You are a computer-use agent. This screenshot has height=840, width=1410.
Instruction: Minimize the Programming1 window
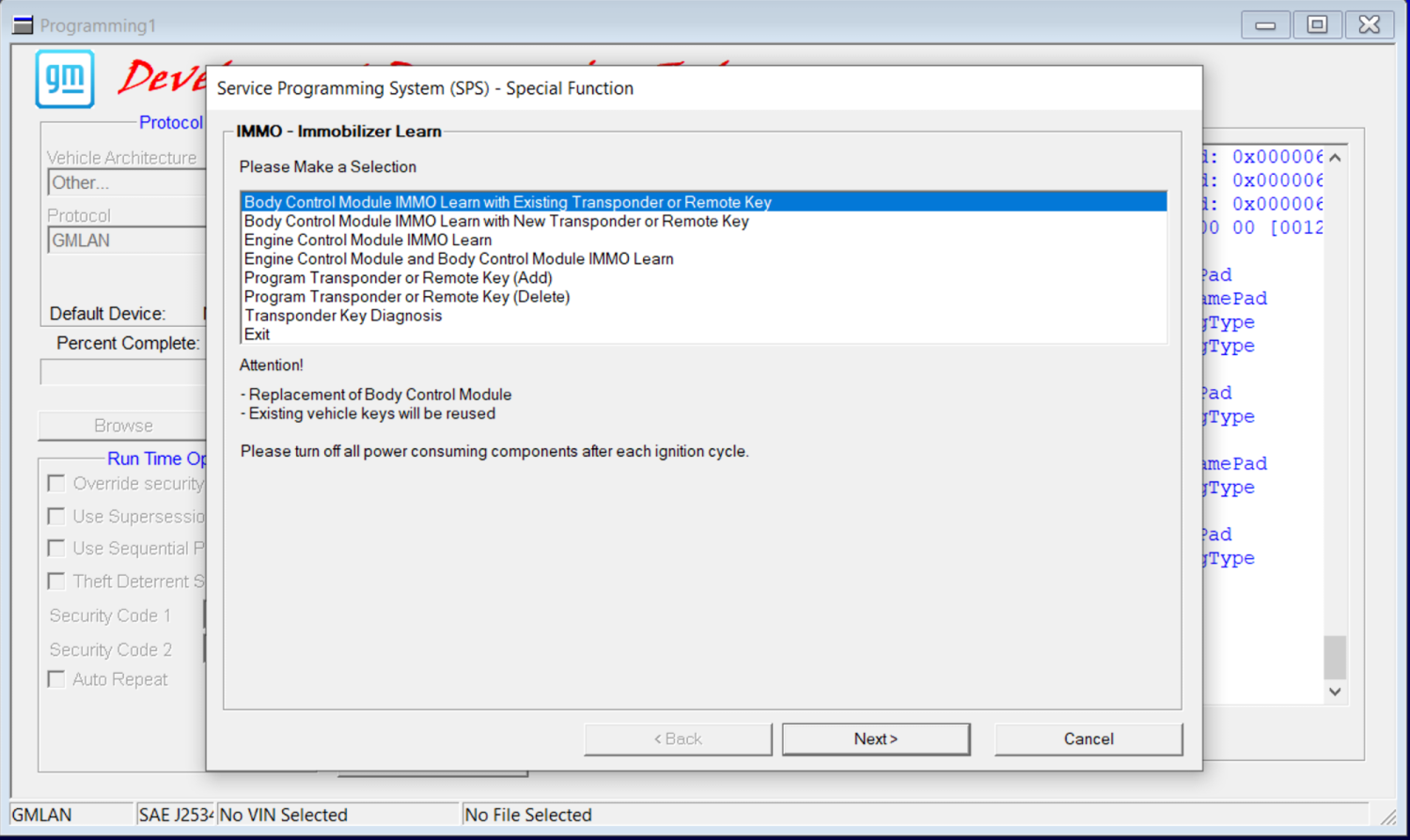1265,24
